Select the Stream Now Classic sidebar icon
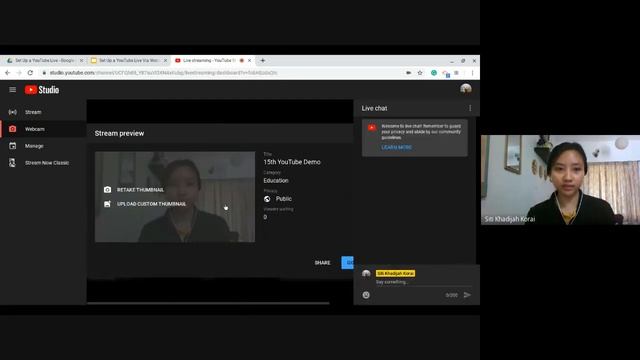This screenshot has width=640, height=360. click(x=13, y=163)
